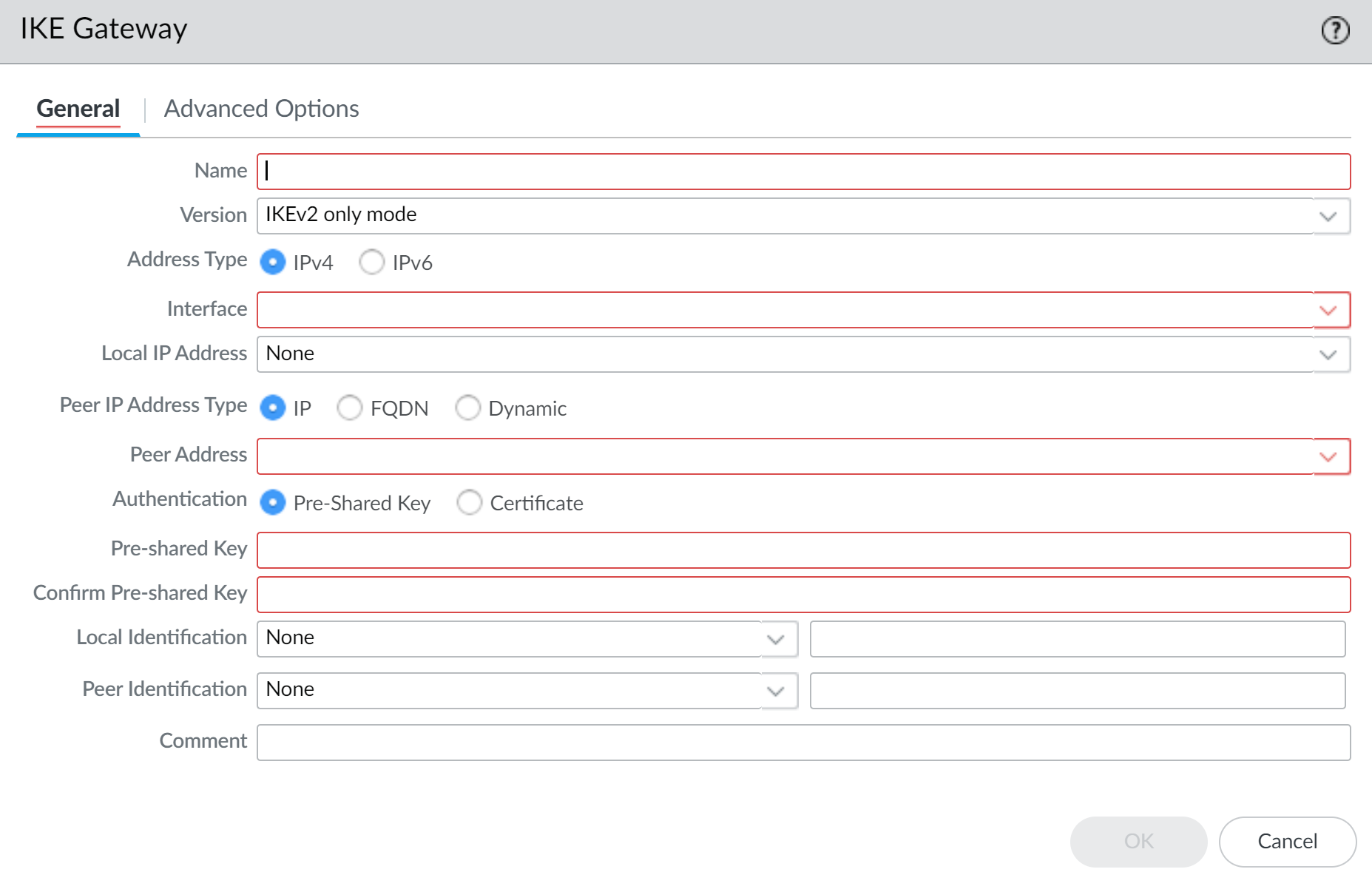Expand the Peer Identification type dropdown
This screenshot has height=889, width=1372.
point(775,691)
